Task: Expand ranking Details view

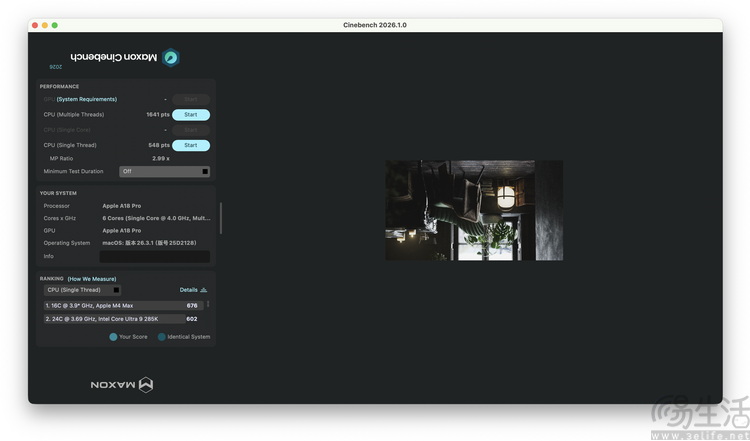Action: point(188,290)
